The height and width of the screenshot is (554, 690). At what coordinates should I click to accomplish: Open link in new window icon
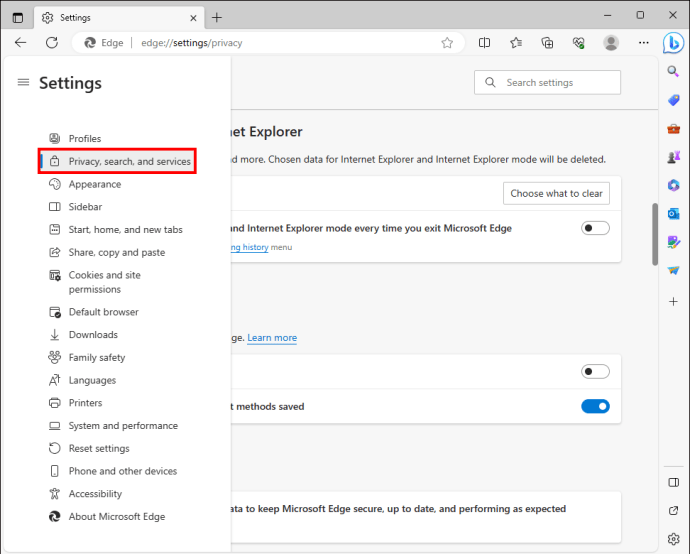tap(673, 510)
